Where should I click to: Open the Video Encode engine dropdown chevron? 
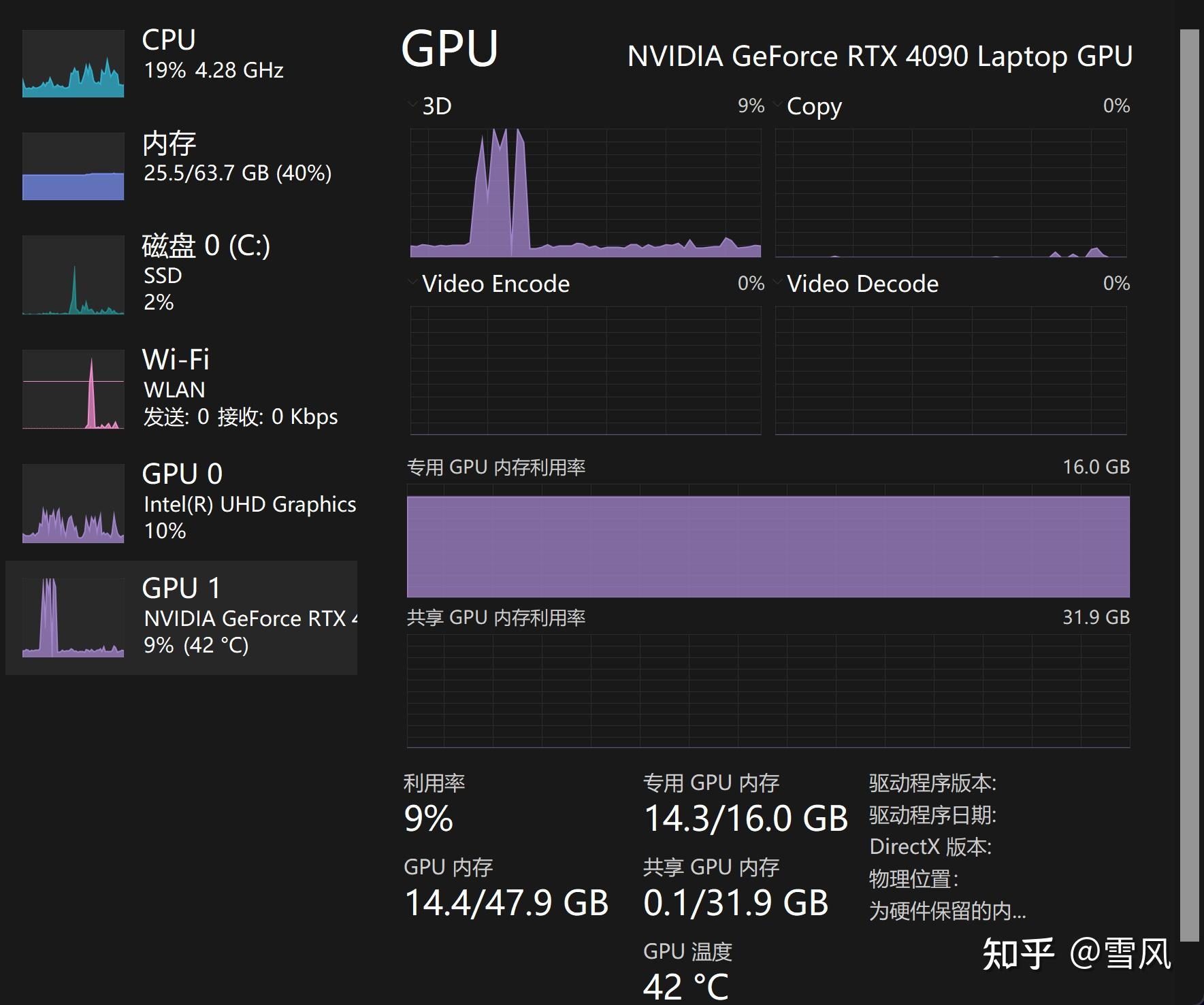pyautogui.click(x=412, y=282)
